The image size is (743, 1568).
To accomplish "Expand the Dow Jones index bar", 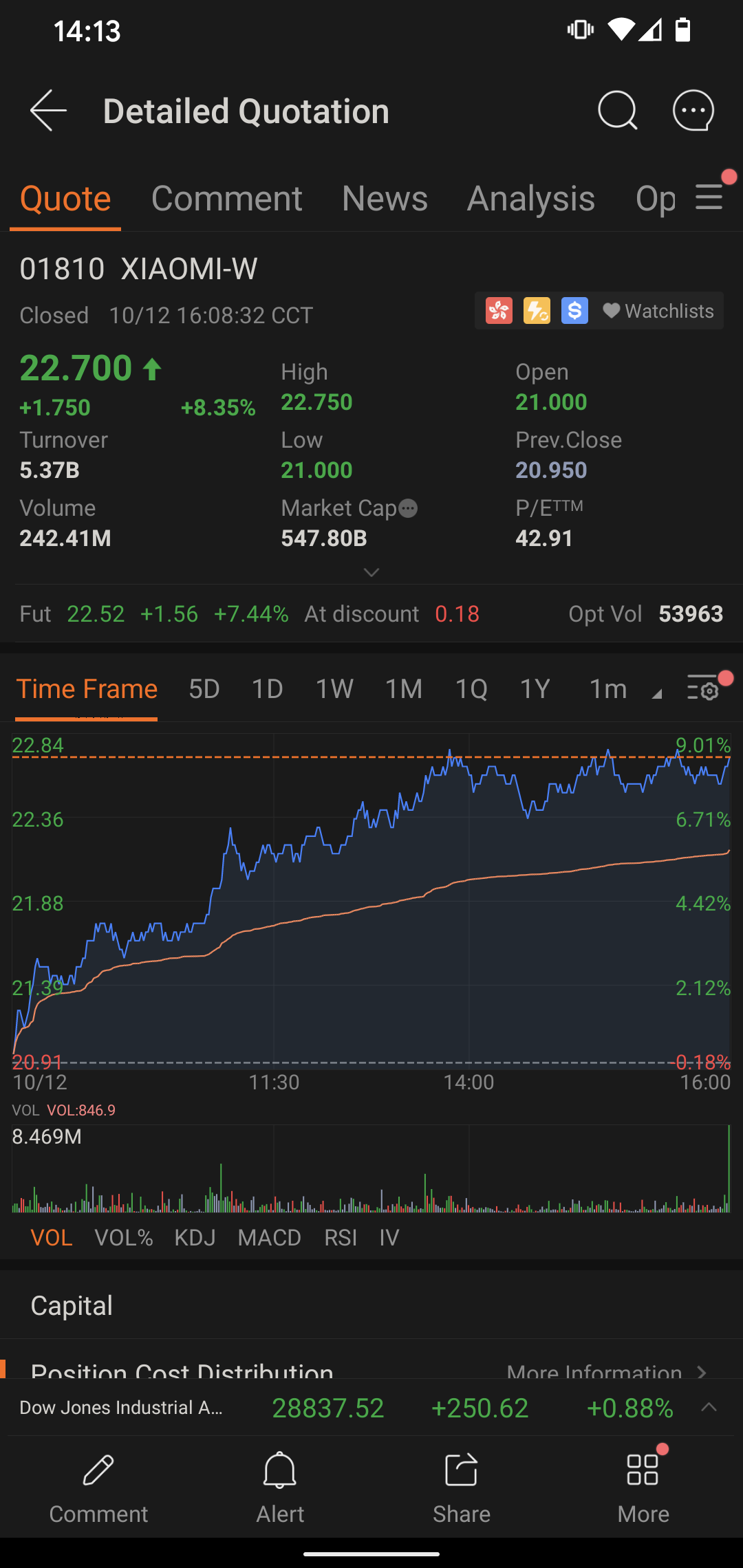I will [709, 1408].
